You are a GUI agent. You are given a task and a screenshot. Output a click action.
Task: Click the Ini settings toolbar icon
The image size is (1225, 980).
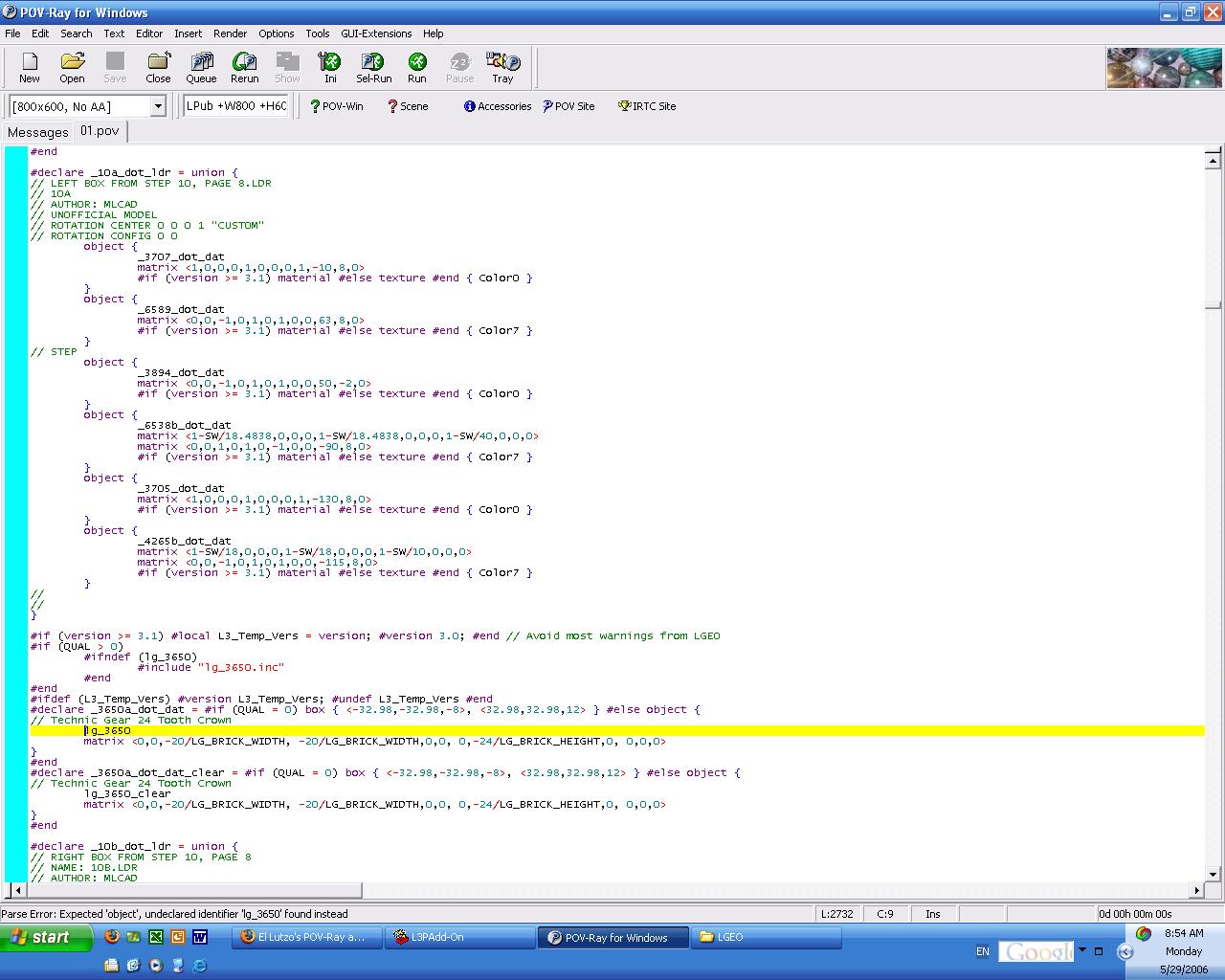point(330,68)
